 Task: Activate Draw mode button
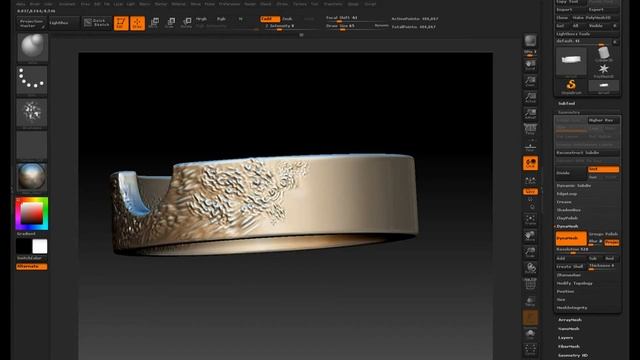point(138,23)
